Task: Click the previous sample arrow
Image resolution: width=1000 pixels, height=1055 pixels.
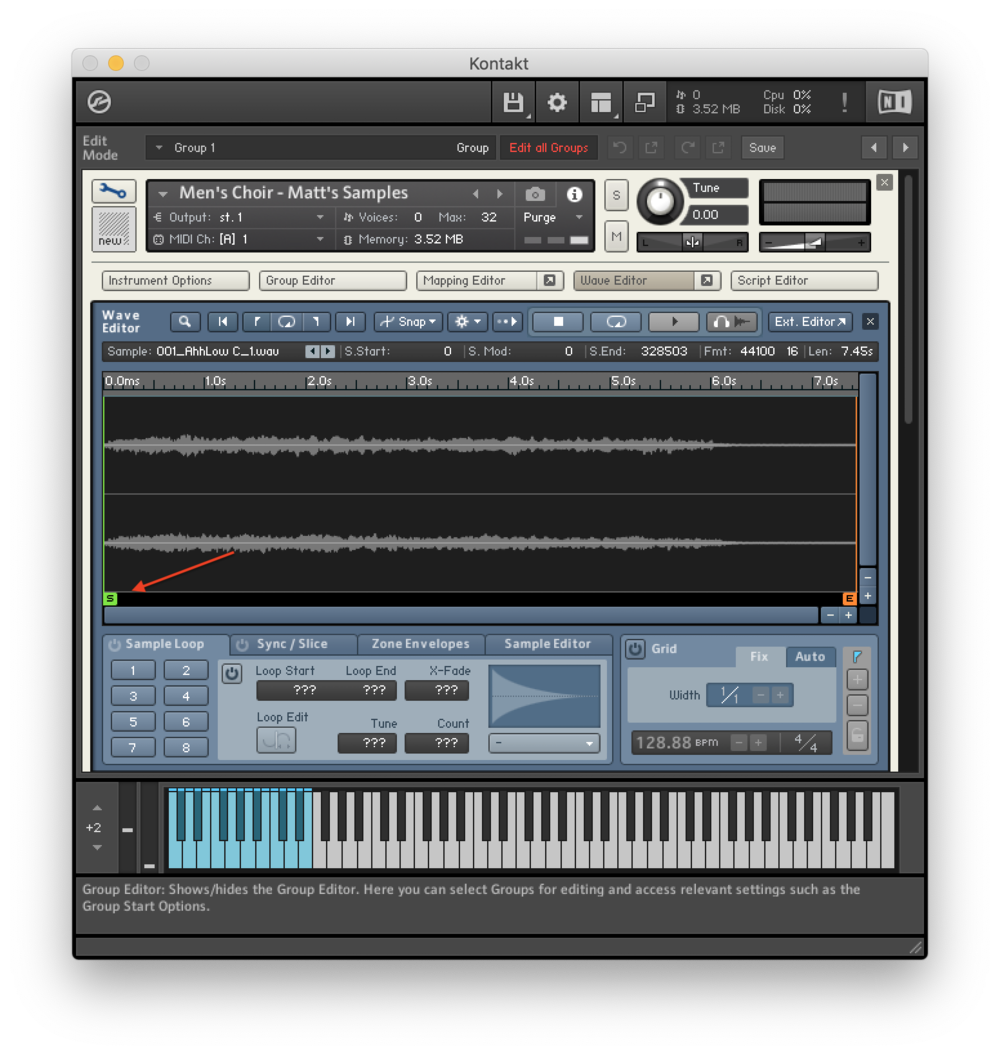Action: click(x=312, y=351)
